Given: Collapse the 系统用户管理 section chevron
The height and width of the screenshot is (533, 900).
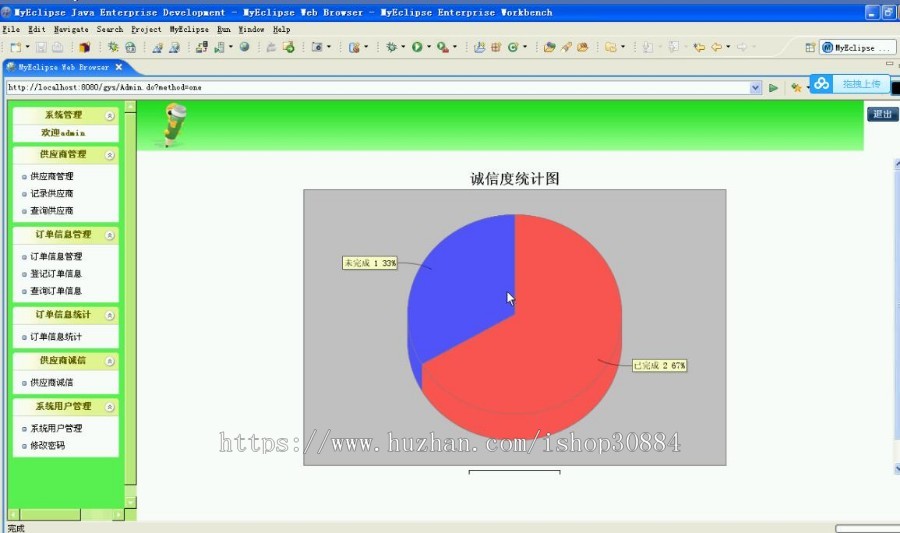Looking at the screenshot, I should (x=110, y=407).
